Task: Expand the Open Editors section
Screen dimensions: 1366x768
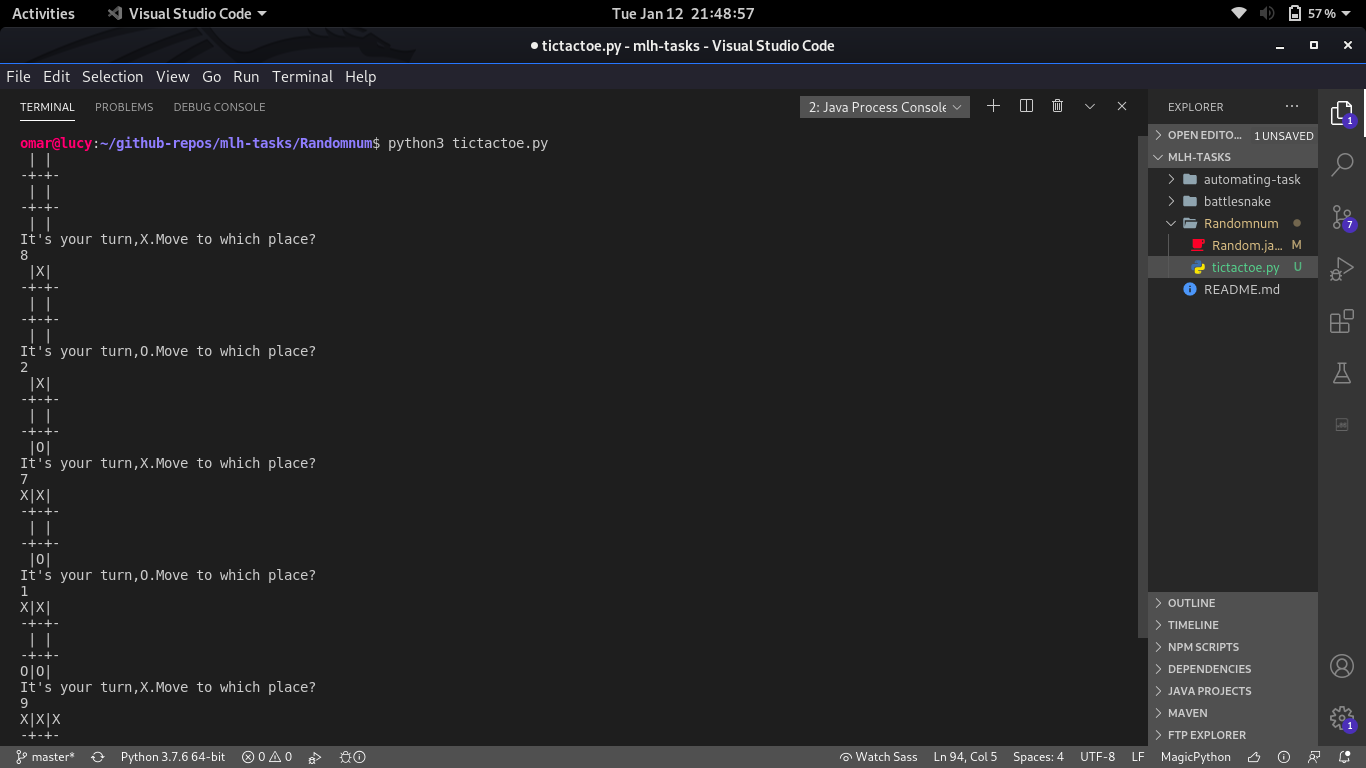Action: [x=1233, y=135]
